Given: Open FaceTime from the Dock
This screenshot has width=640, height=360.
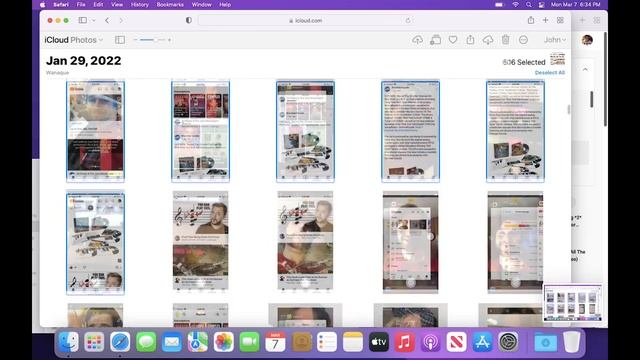Looking at the screenshot, I should [249, 342].
